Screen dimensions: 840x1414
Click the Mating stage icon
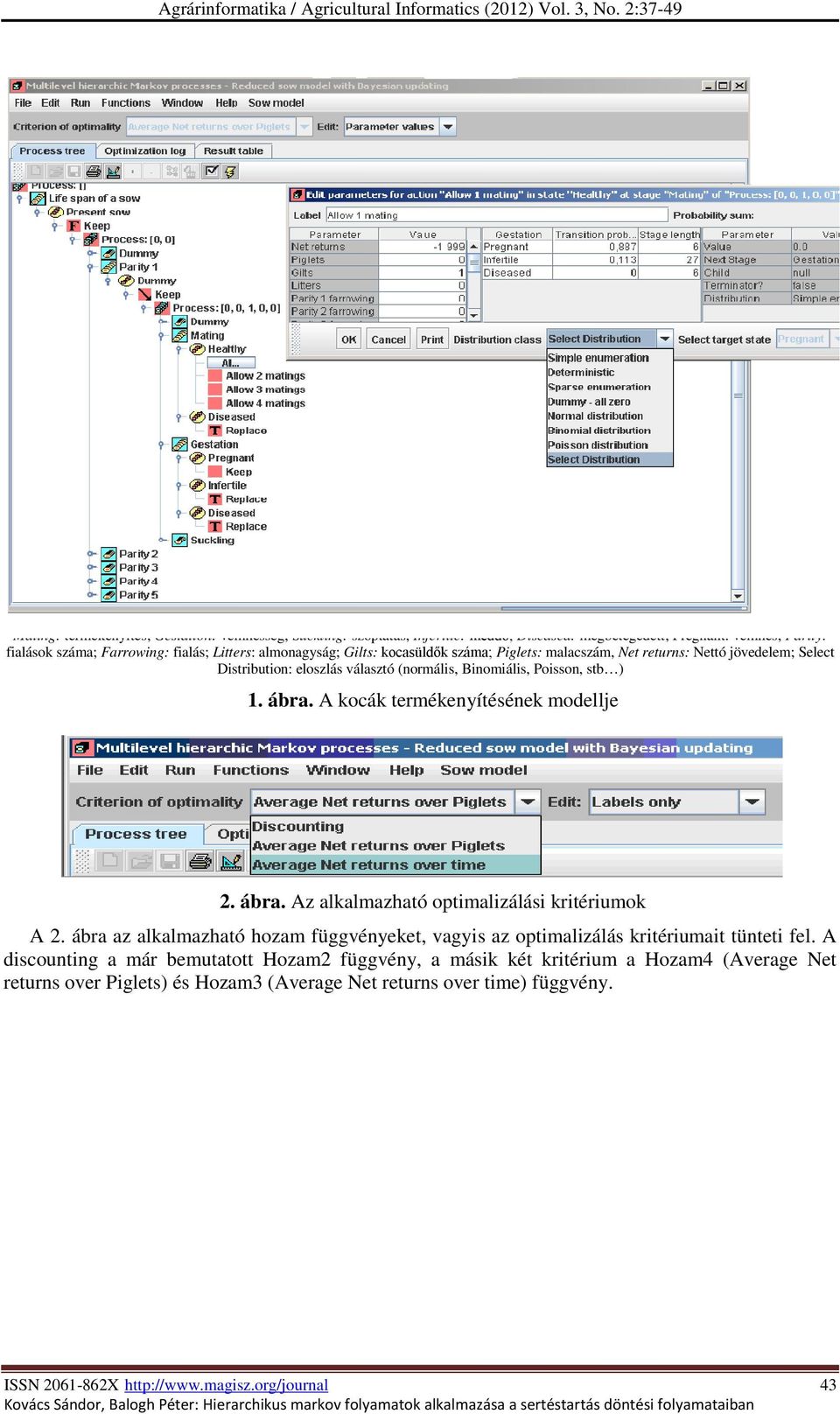(x=180, y=335)
